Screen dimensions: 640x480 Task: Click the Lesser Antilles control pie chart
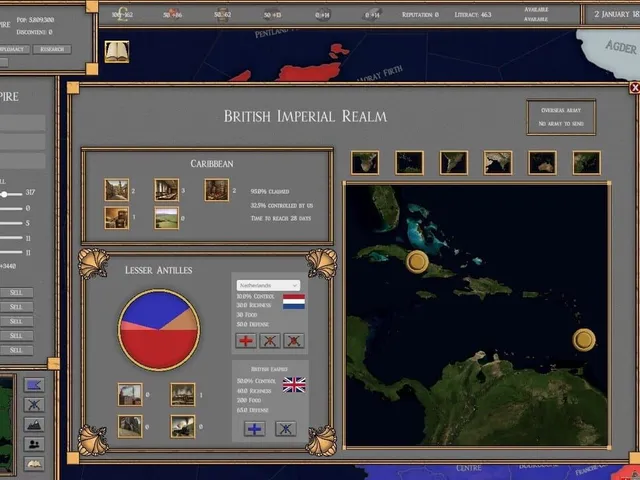(159, 330)
